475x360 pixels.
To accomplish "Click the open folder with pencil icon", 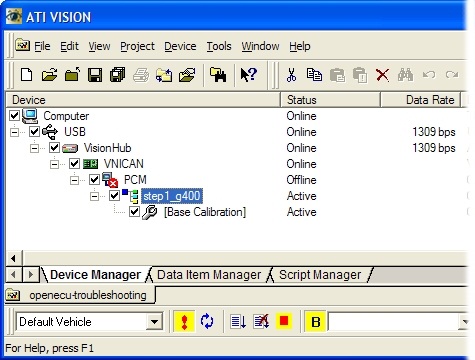I will point(187,75).
